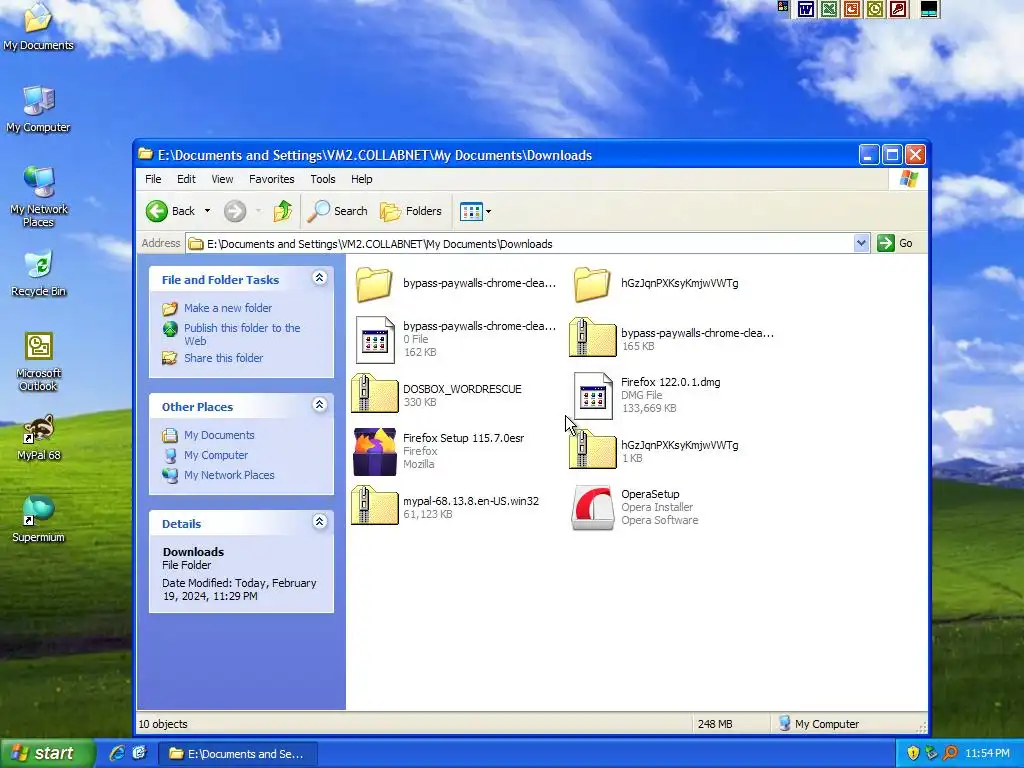
Task: Open the View menu
Action: point(222,179)
